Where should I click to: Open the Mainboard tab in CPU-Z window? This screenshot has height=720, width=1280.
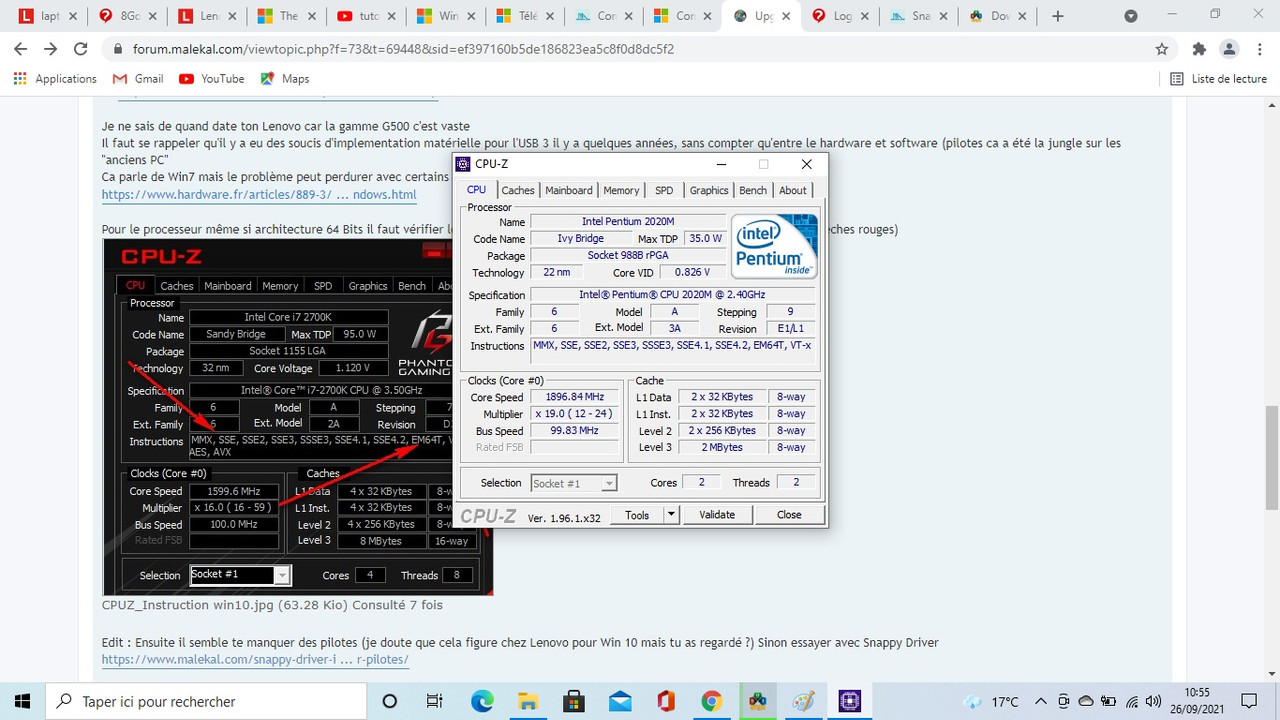[x=569, y=190]
